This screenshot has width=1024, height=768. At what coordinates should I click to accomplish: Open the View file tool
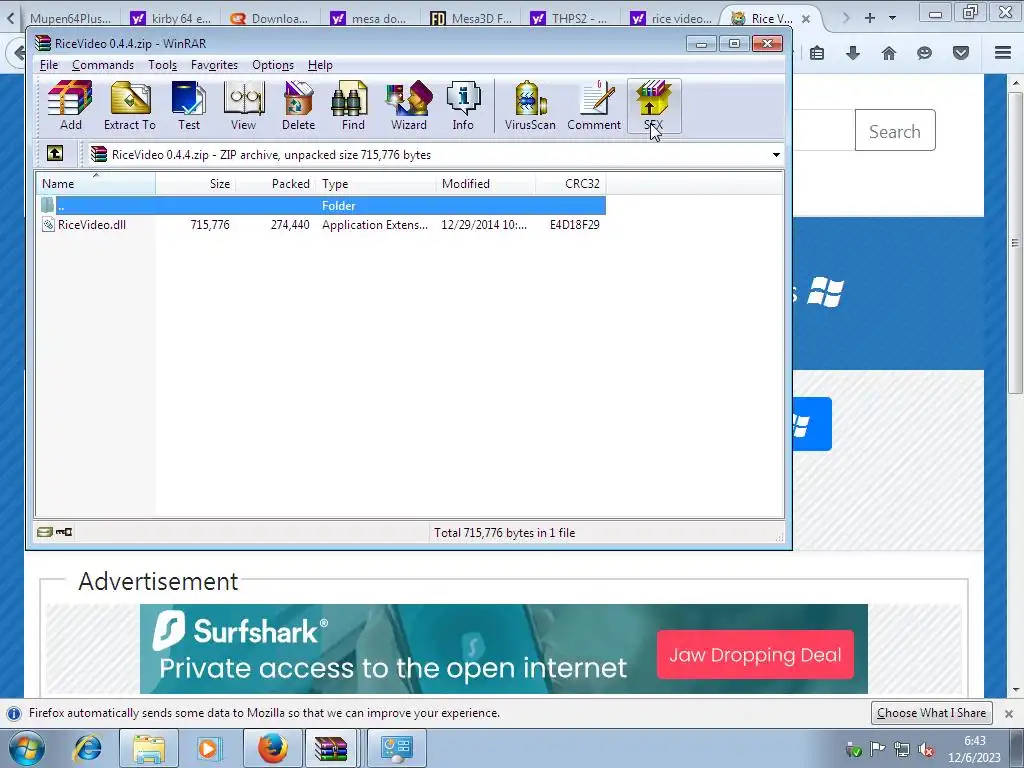pos(244,106)
